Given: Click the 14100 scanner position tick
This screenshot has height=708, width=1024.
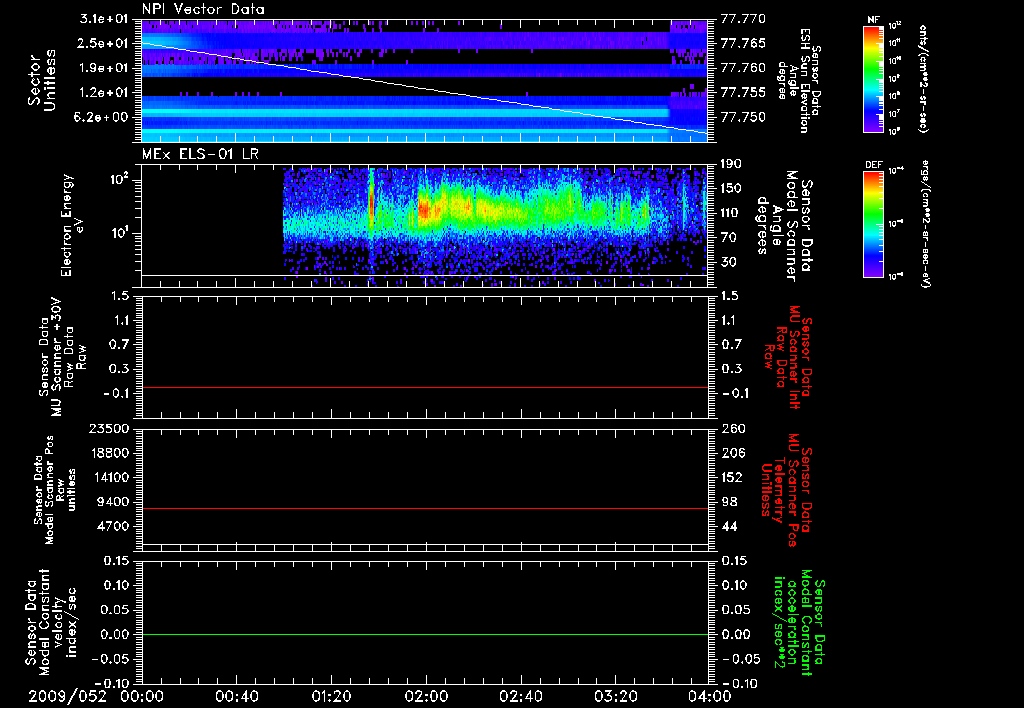Looking at the screenshot, I should [x=109, y=477].
